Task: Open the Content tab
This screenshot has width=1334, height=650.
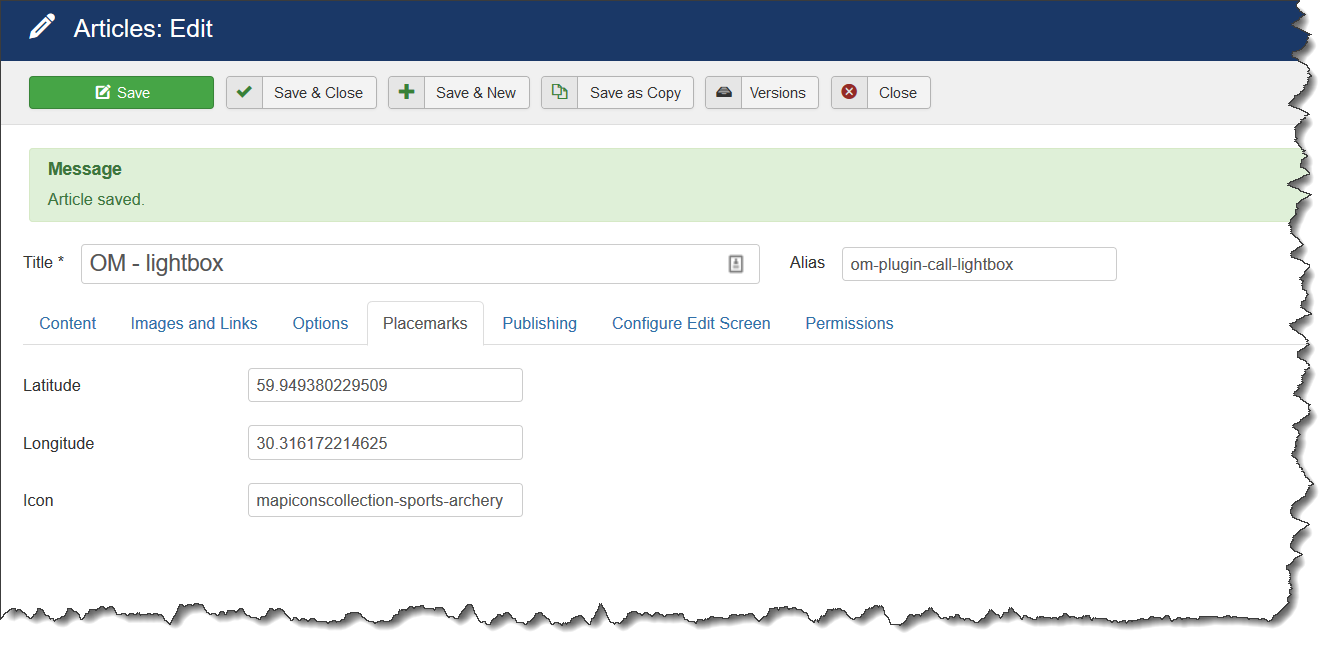Action: pos(68,323)
